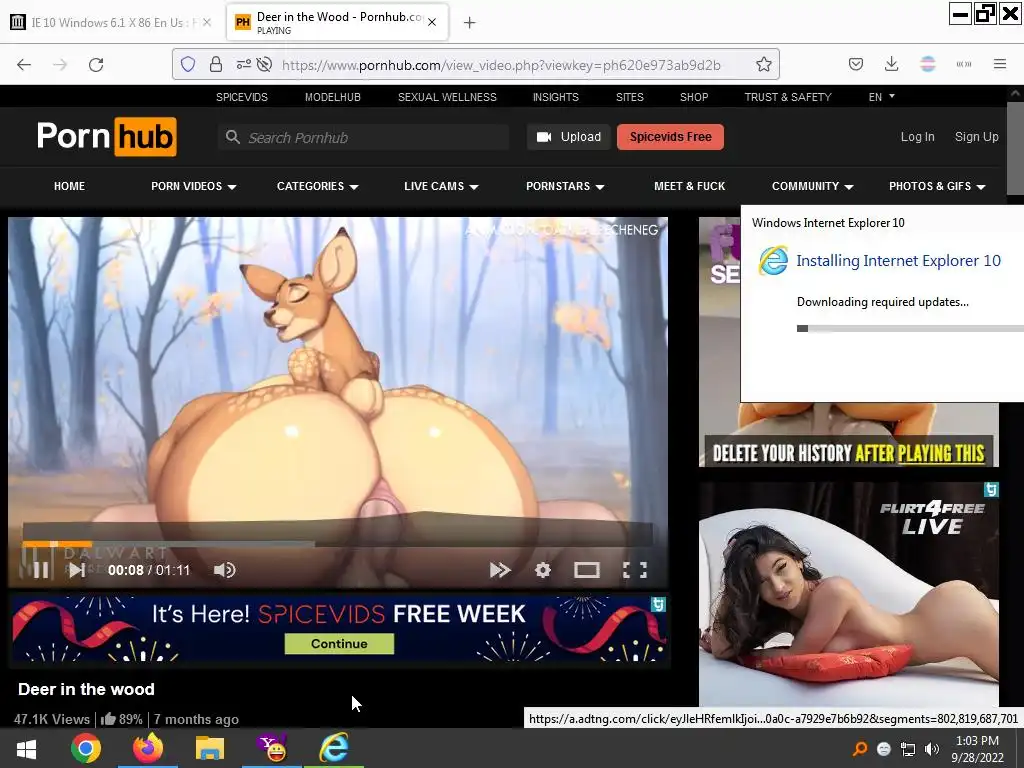Switch to Firefox on the taskbar
This screenshot has height=768, width=1024.
pyautogui.click(x=148, y=748)
